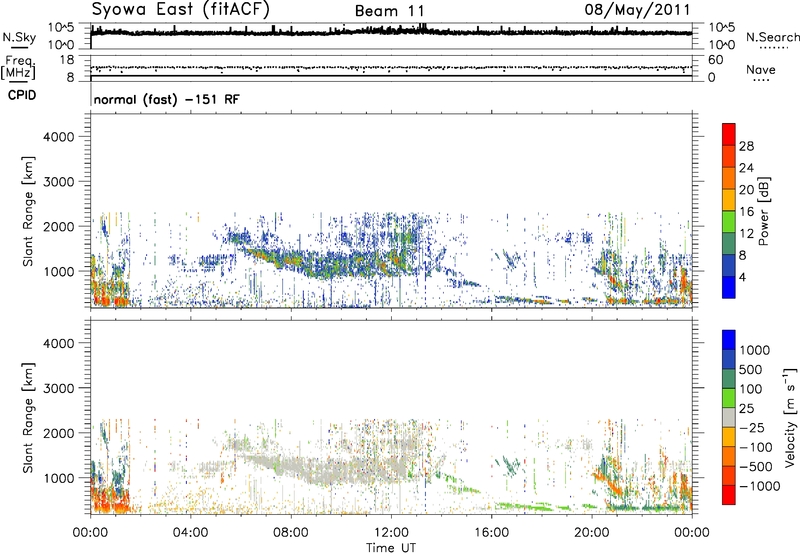Click the dark green 8–12 dB Power segment
The image size is (800, 554).
pyautogui.click(x=729, y=243)
